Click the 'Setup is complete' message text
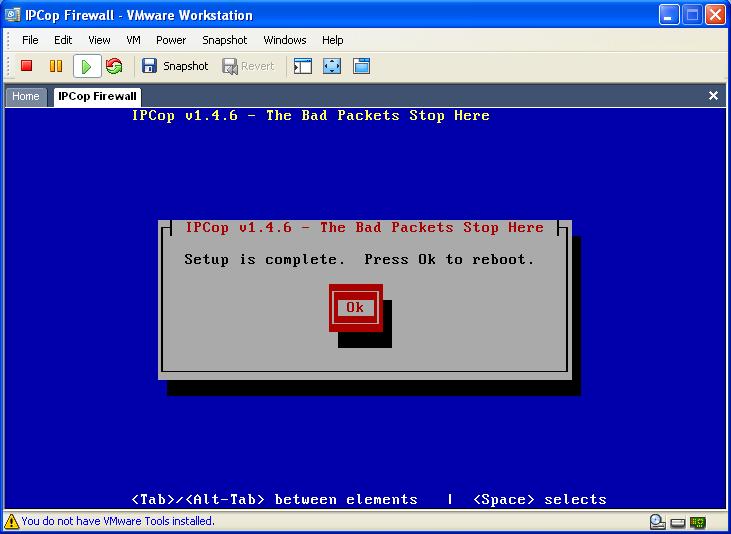The image size is (731, 534). 359,259
